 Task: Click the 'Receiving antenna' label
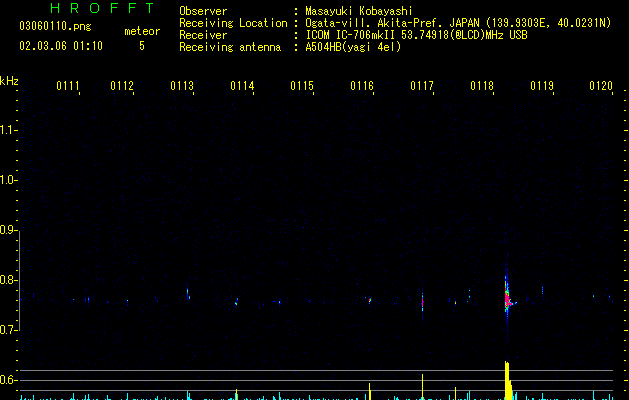pos(230,47)
